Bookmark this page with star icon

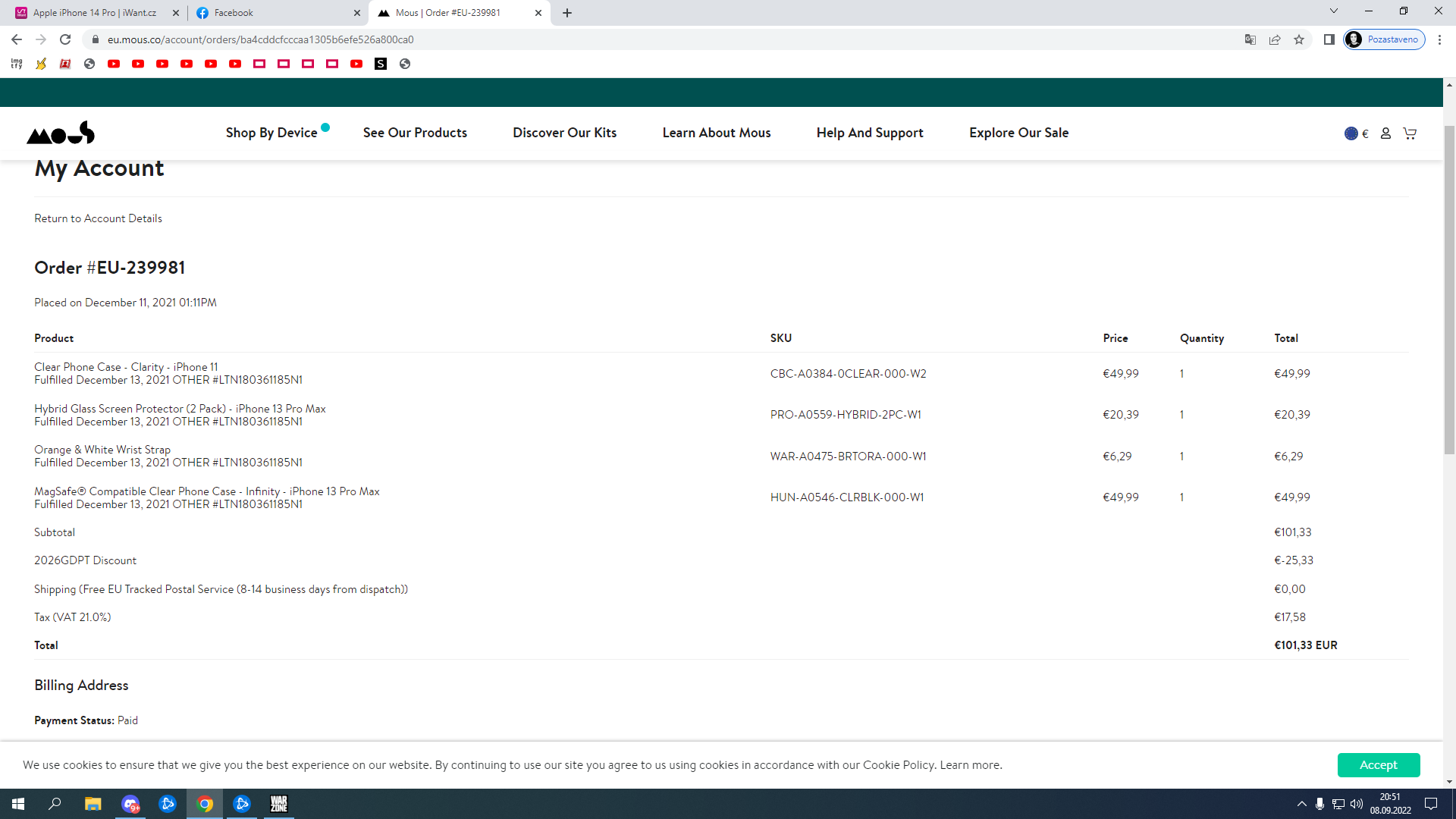tap(1299, 39)
